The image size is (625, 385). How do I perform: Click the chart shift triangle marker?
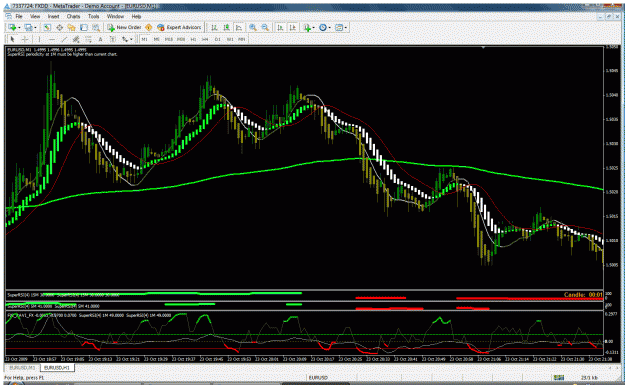[x=483, y=47]
